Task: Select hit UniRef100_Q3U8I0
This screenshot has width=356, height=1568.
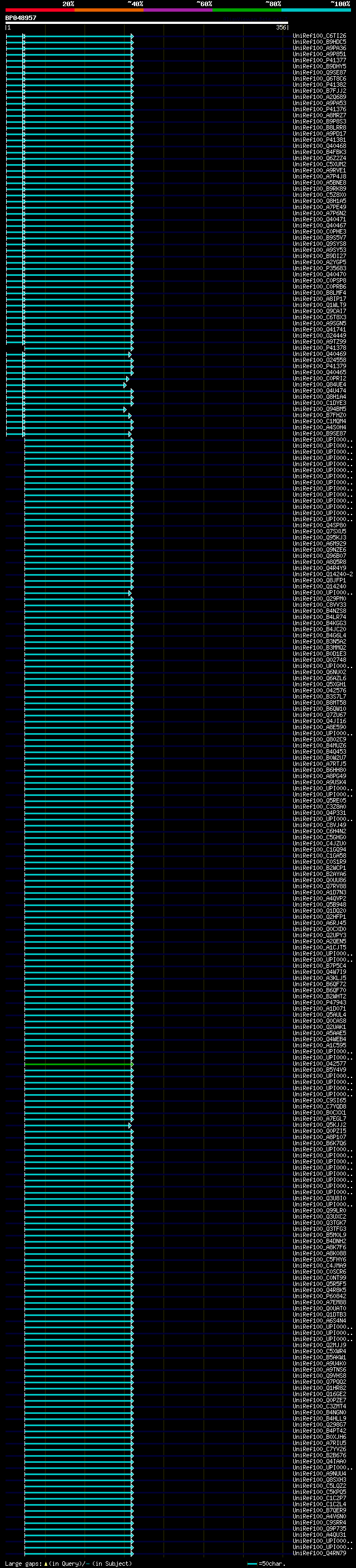Action: [x=319, y=1198]
